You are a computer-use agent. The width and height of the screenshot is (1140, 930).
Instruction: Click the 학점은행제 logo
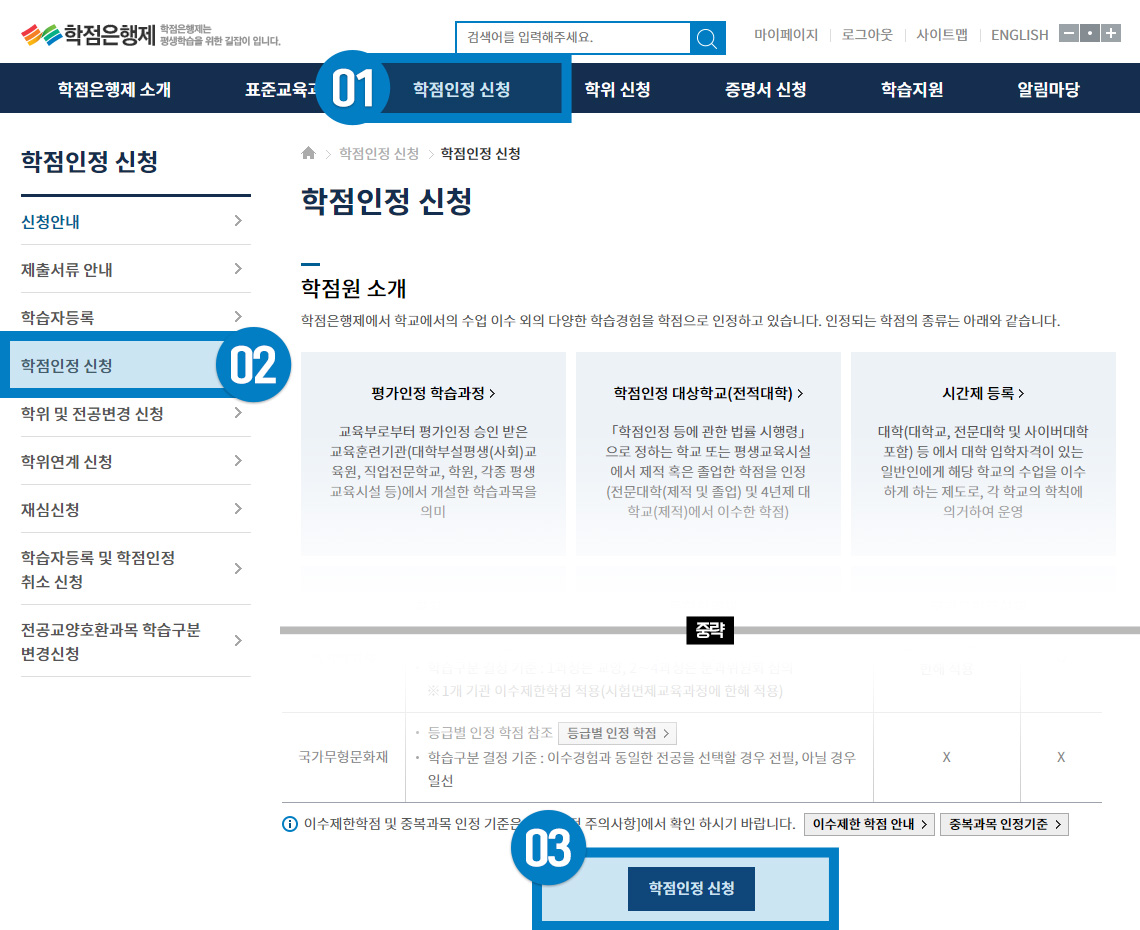[90, 36]
